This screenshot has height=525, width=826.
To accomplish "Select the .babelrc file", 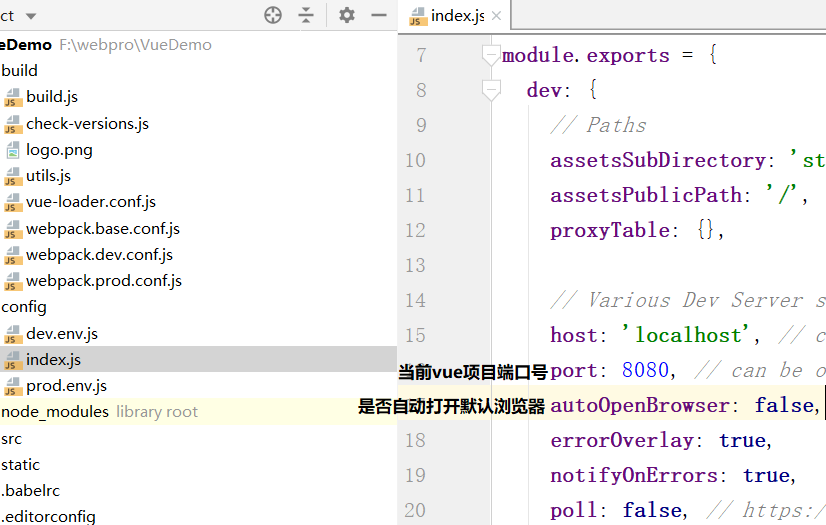I will 31,491.
